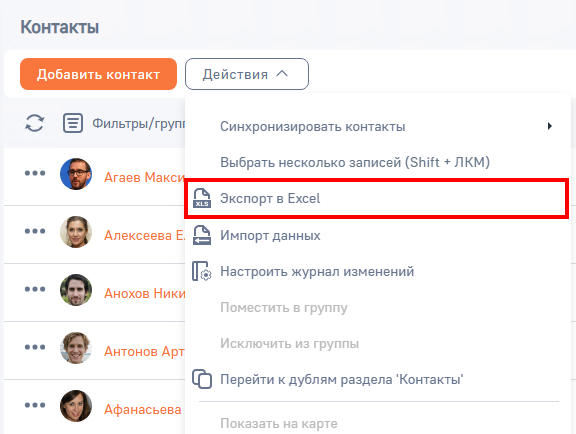Choose Выбрать несколько записей option
The width and height of the screenshot is (576, 434).
[x=377, y=162]
